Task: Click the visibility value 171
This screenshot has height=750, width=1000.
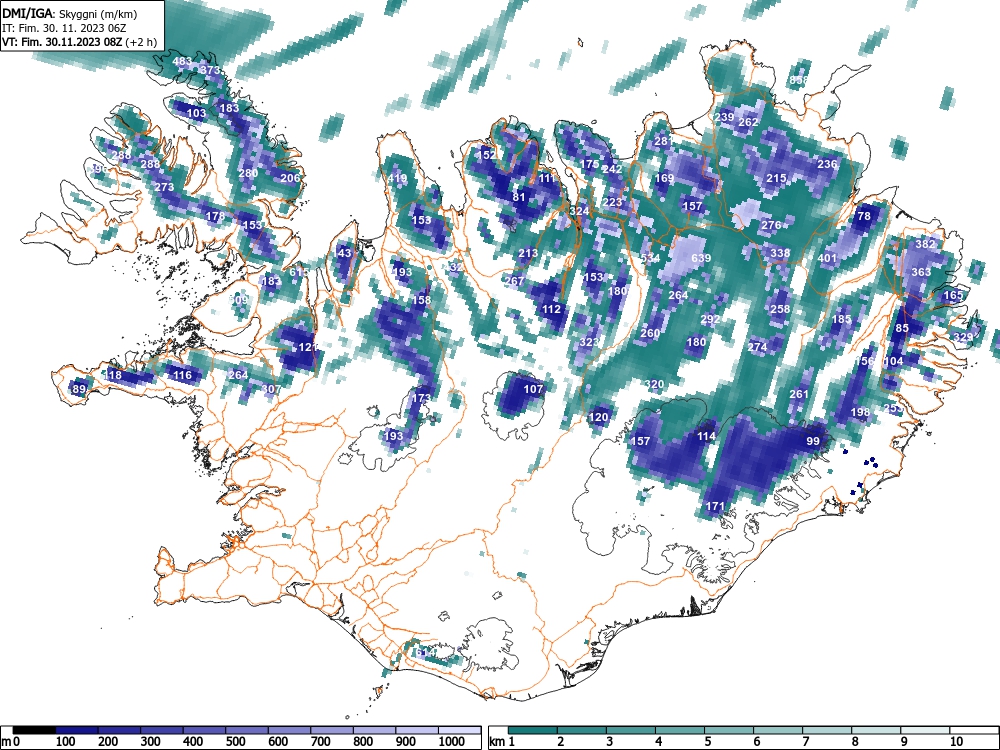Action: [x=716, y=506]
